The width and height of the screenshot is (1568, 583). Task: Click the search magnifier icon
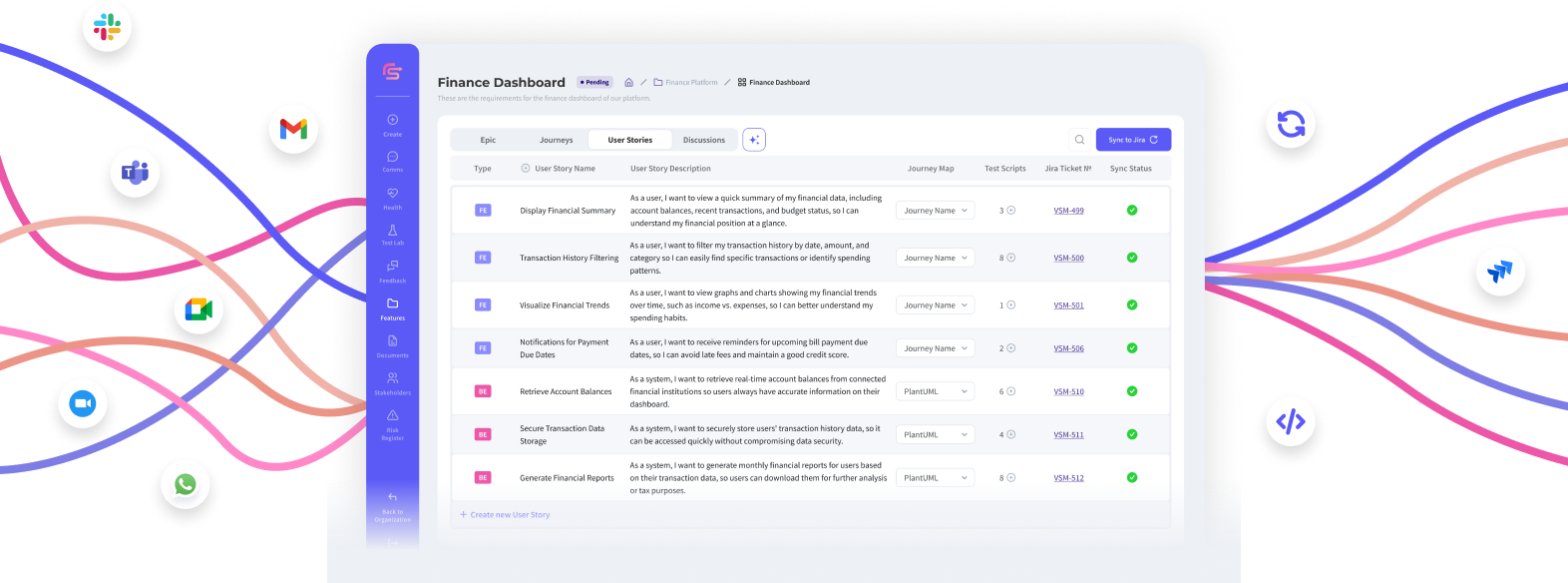coord(1079,140)
